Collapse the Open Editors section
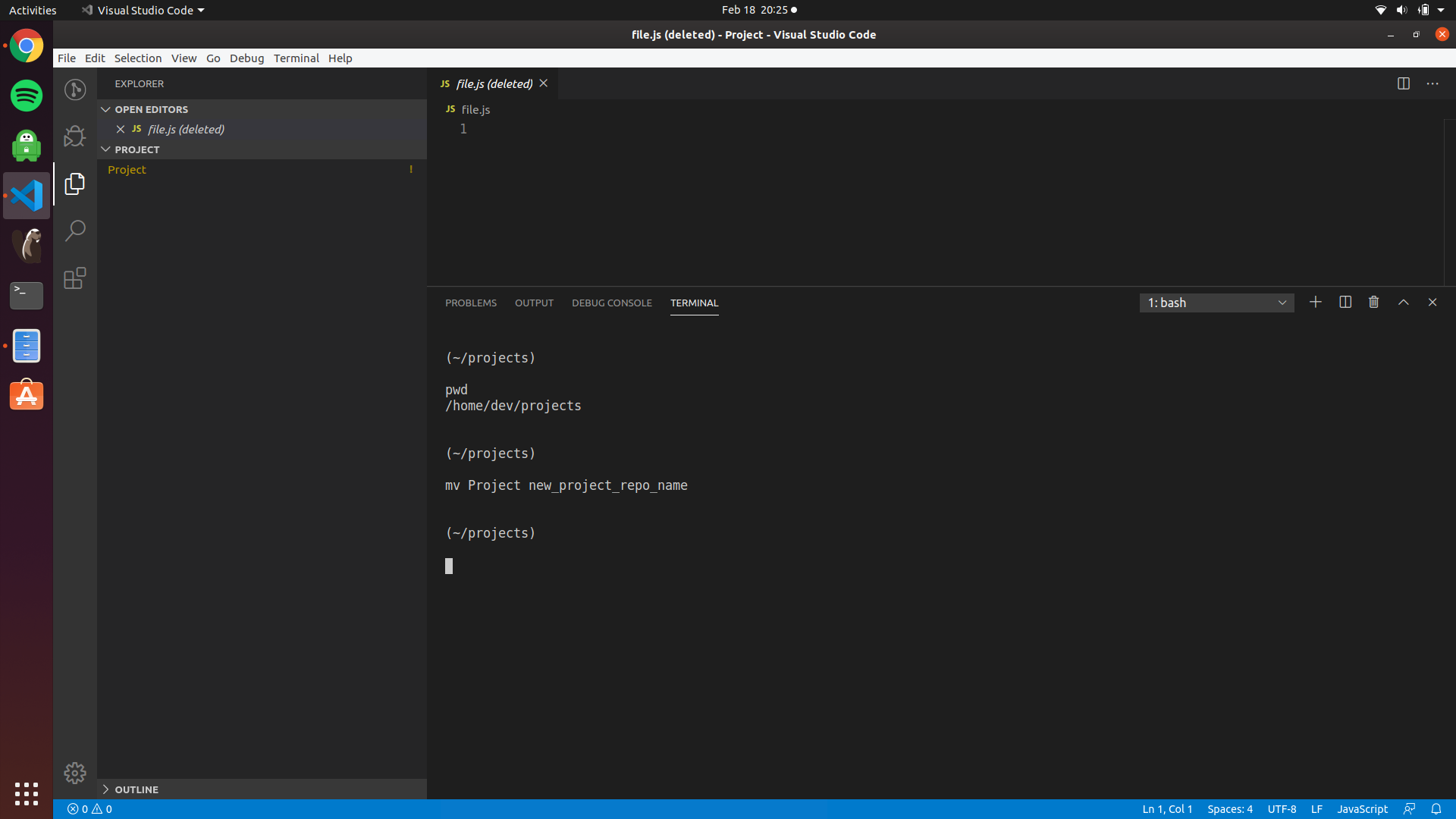 105,108
